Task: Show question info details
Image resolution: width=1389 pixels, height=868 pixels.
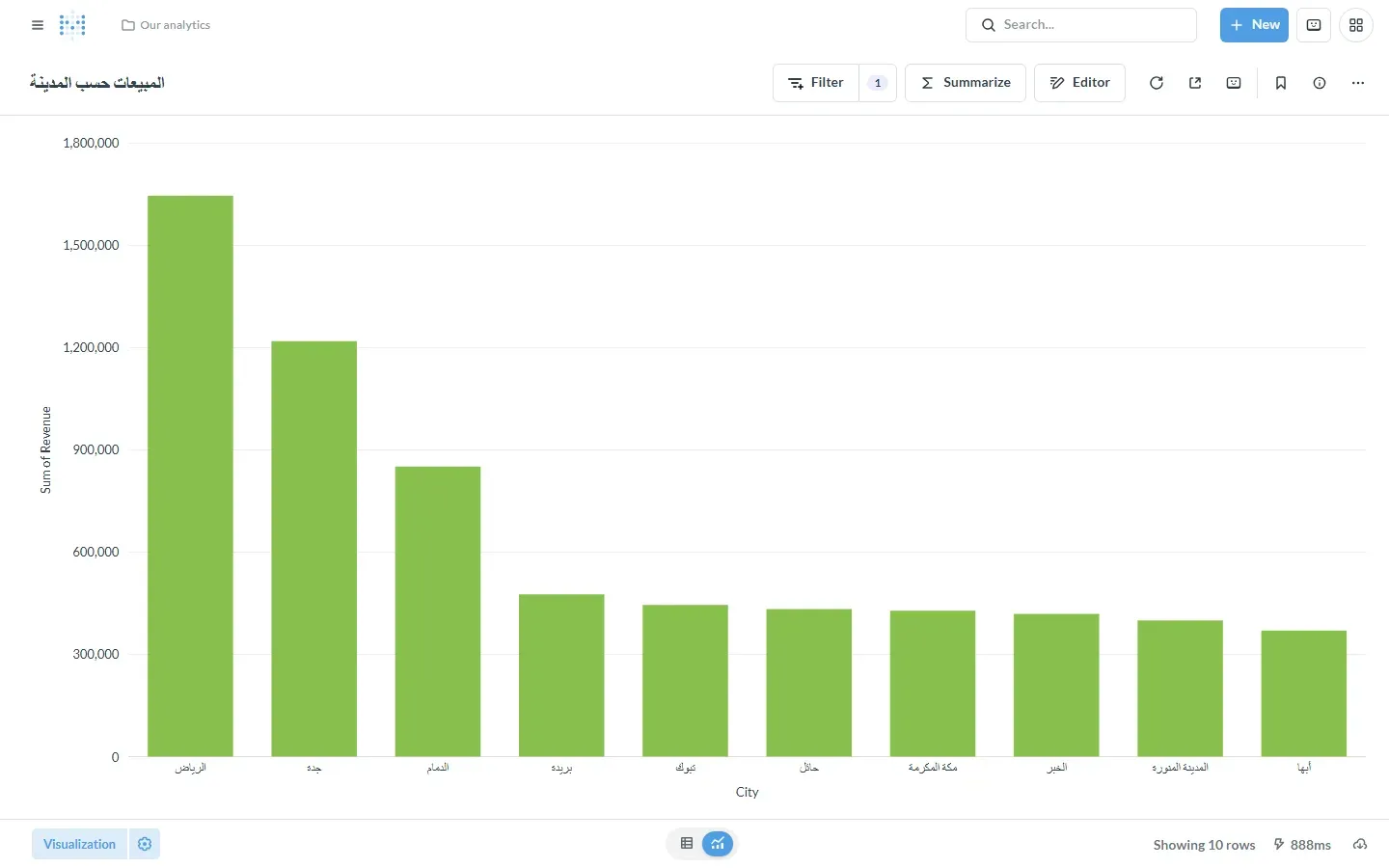Action: (1320, 83)
